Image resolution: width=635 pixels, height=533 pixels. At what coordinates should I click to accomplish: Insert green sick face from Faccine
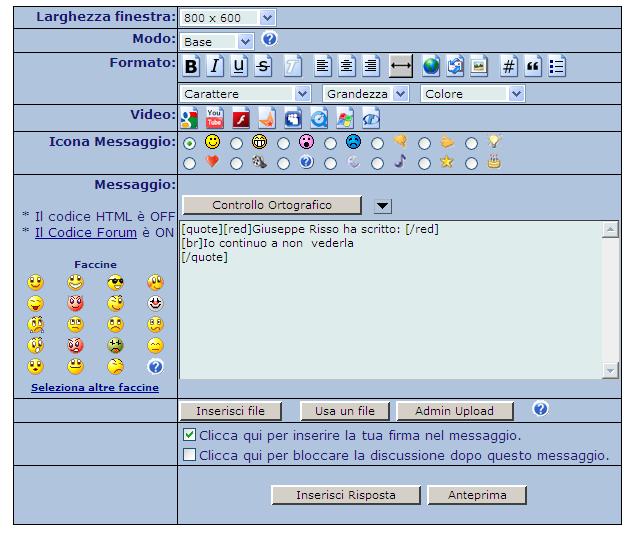(x=115, y=345)
